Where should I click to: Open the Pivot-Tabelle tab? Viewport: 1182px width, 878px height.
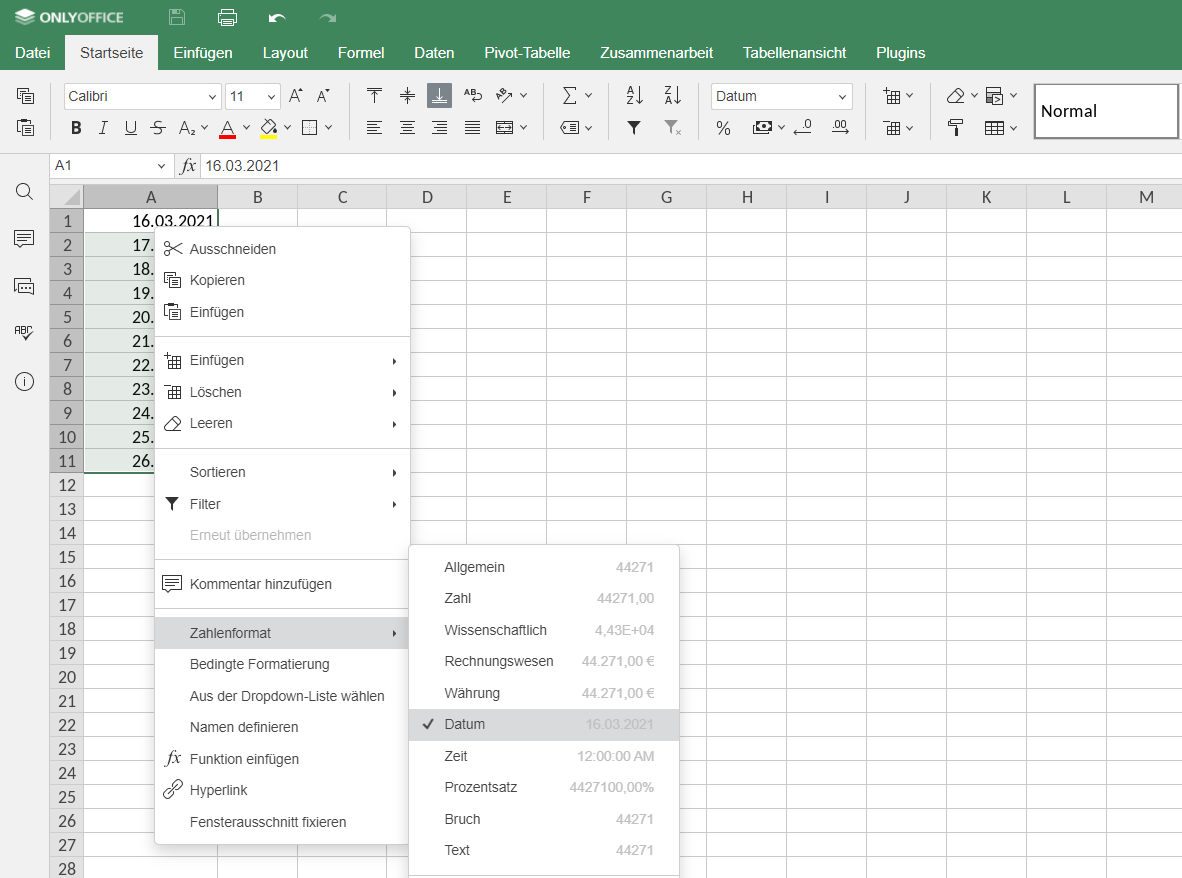[x=527, y=53]
